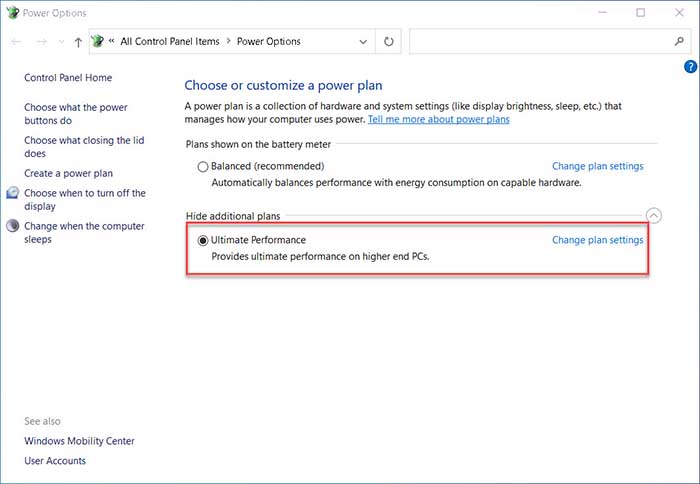Open the address bar history dropdown
The image size is (700, 484).
point(363,42)
